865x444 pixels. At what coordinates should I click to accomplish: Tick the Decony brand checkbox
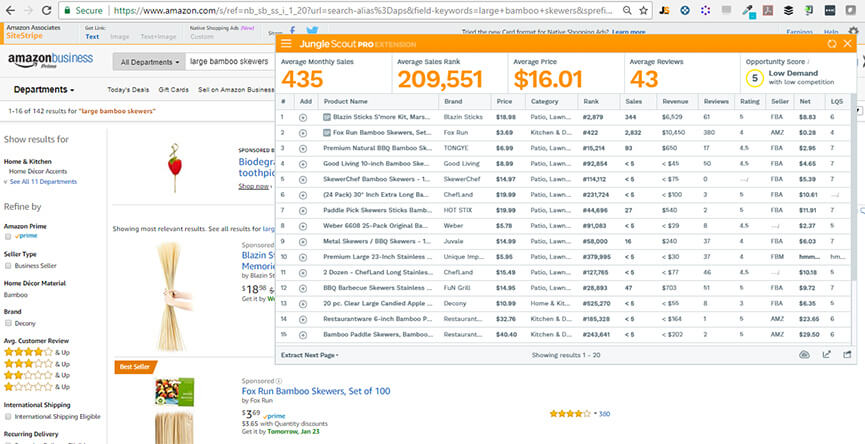(x=8, y=323)
